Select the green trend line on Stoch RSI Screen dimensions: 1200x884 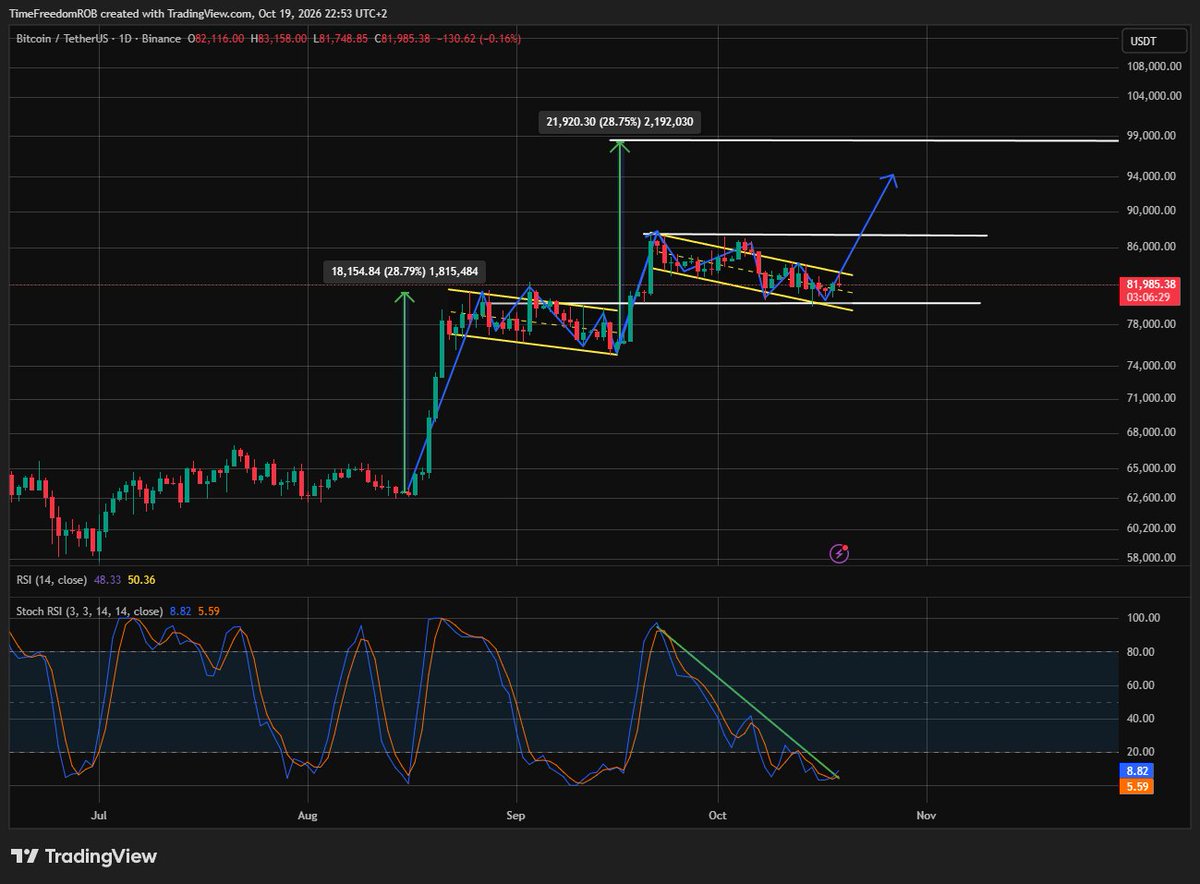(x=748, y=702)
